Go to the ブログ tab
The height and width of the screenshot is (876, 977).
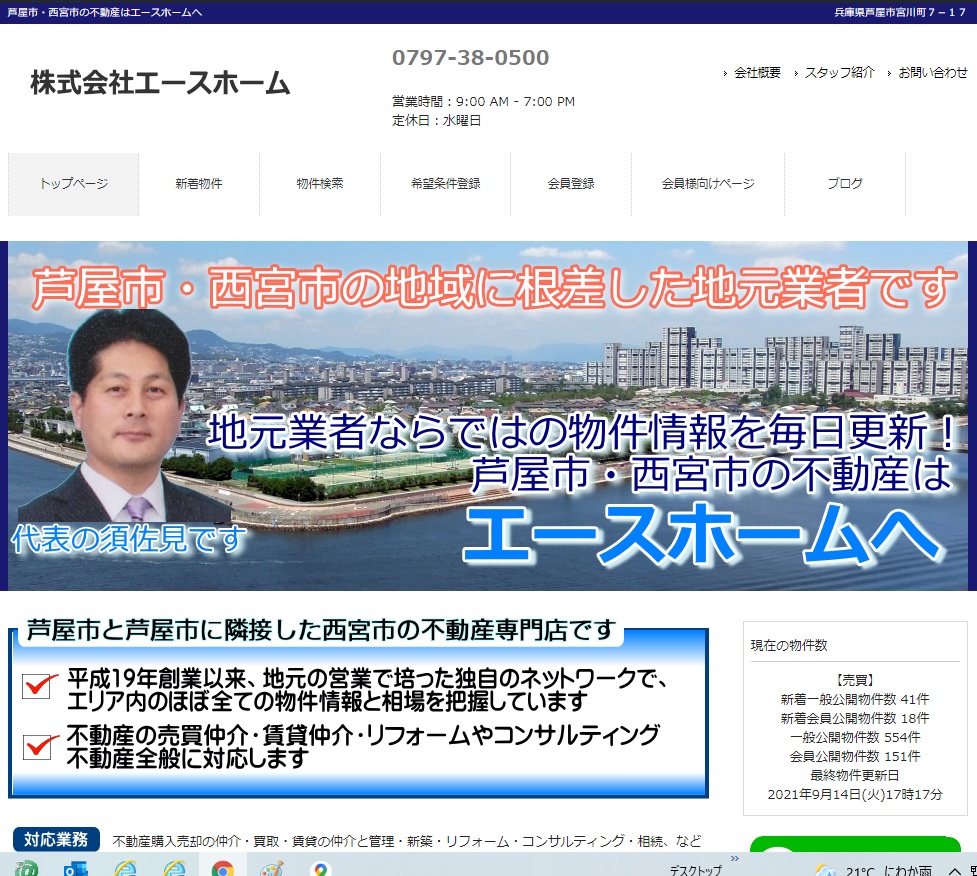tap(845, 184)
